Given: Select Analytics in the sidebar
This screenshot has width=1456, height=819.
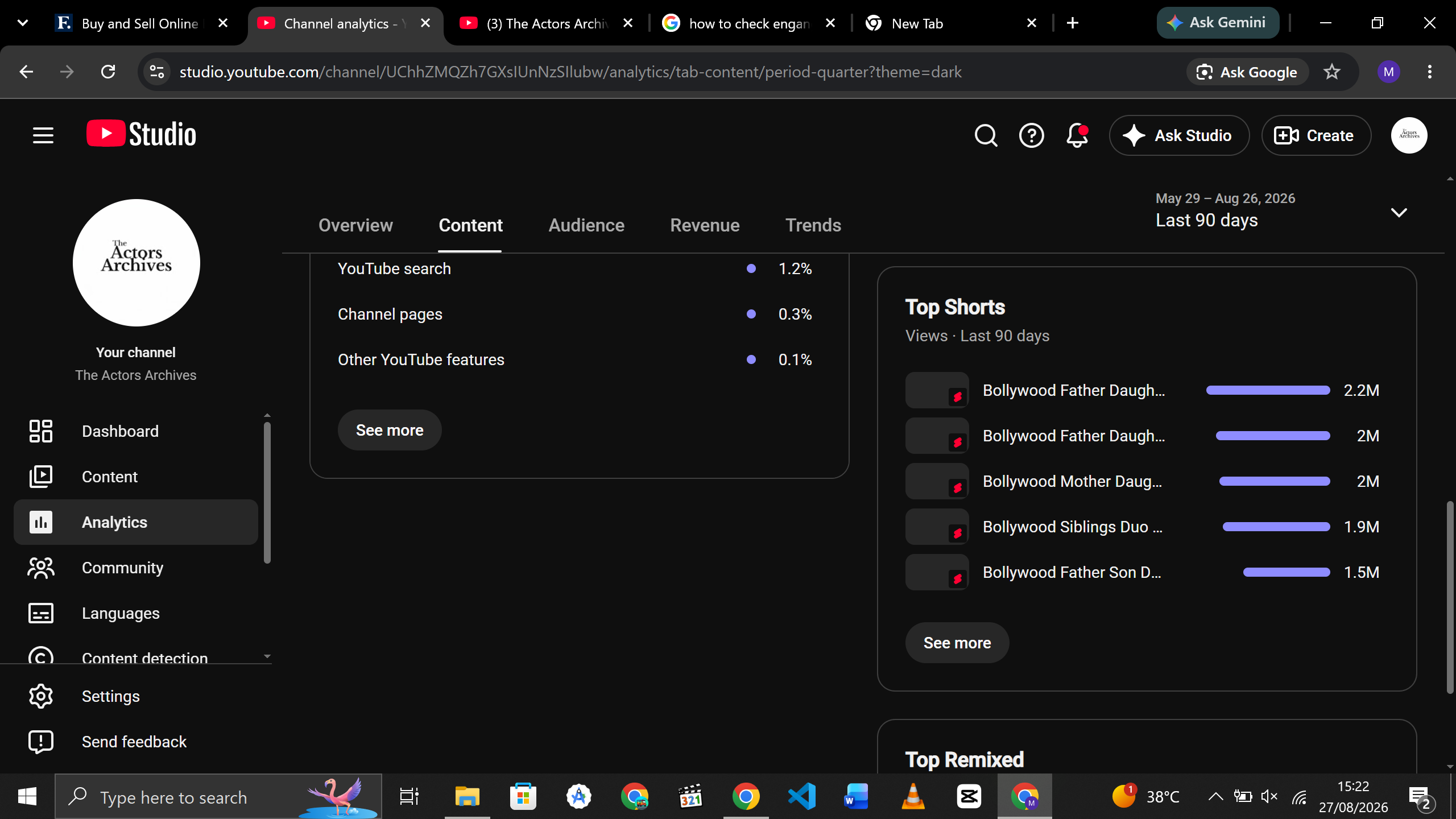Looking at the screenshot, I should pyautogui.click(x=136, y=522).
